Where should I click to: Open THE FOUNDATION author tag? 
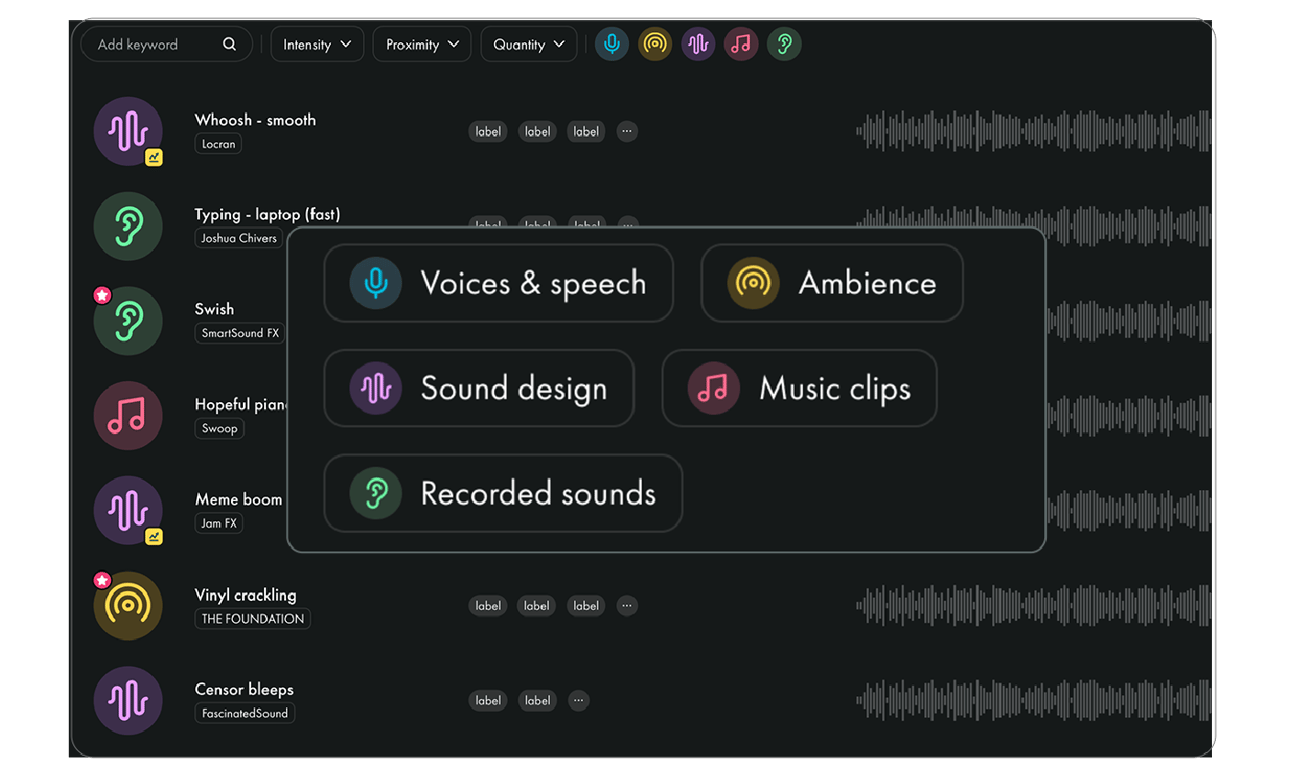252,619
